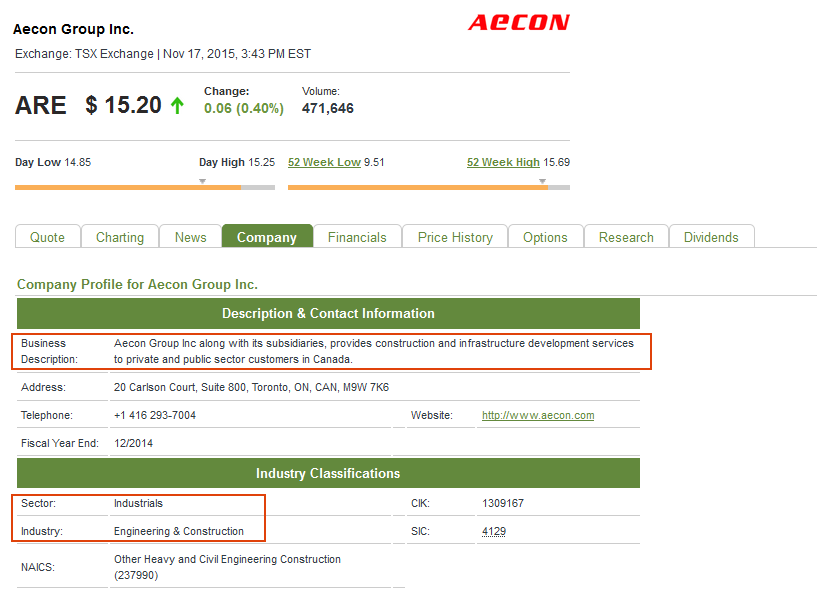817x593 pixels.
Task: Click the CIK number 1309167
Action: [503, 503]
